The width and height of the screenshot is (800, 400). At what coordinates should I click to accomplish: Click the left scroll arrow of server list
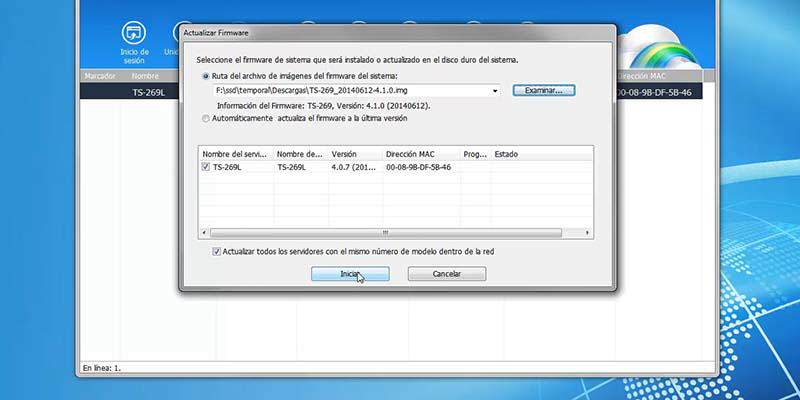[204, 233]
